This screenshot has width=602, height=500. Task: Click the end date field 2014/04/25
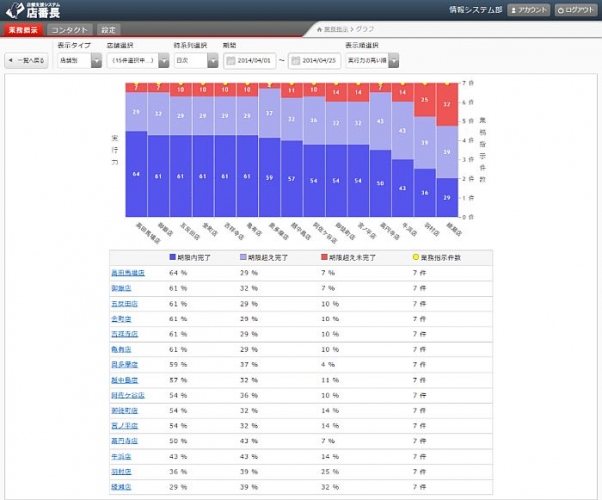click(x=314, y=61)
